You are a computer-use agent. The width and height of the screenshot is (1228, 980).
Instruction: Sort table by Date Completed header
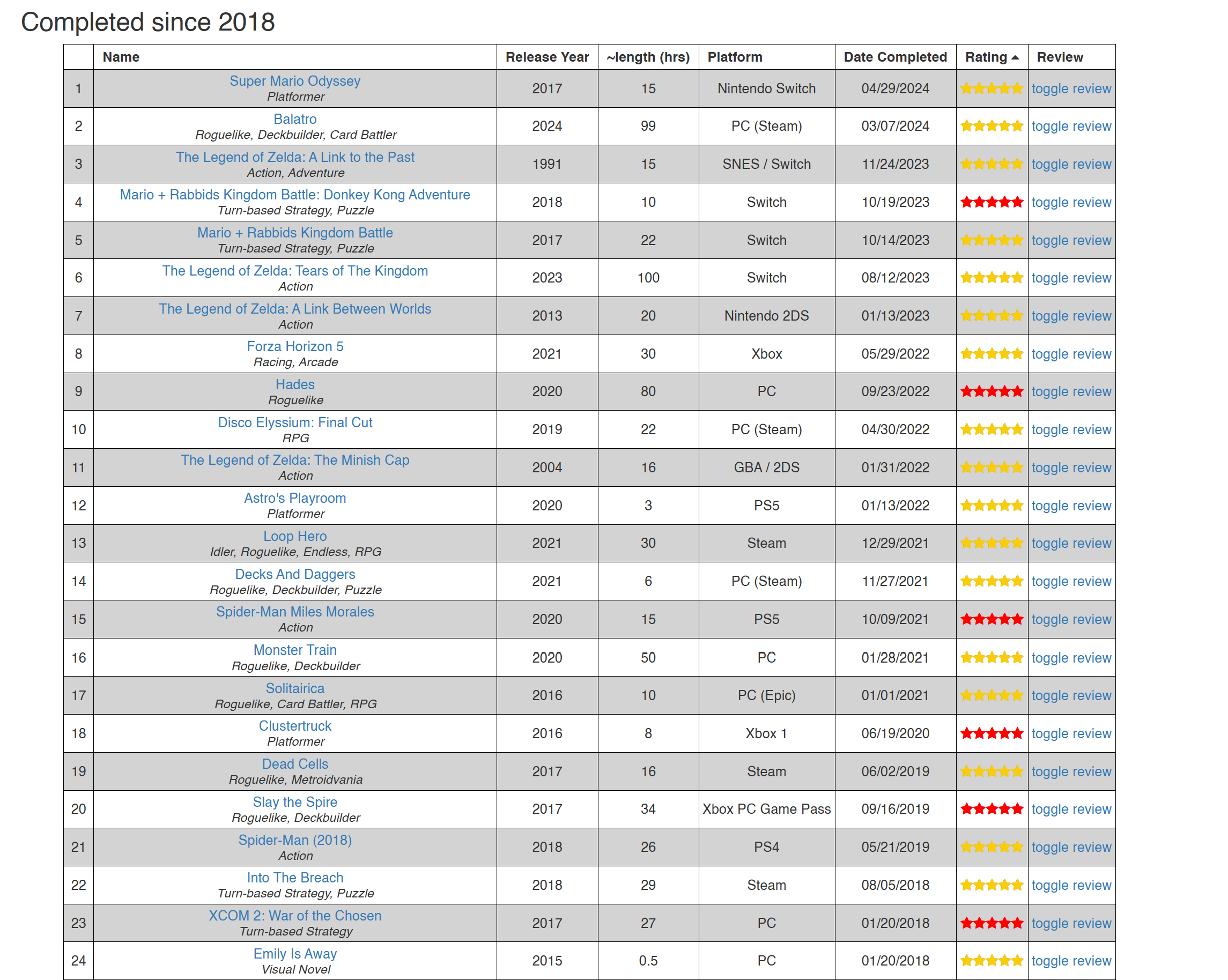(895, 57)
